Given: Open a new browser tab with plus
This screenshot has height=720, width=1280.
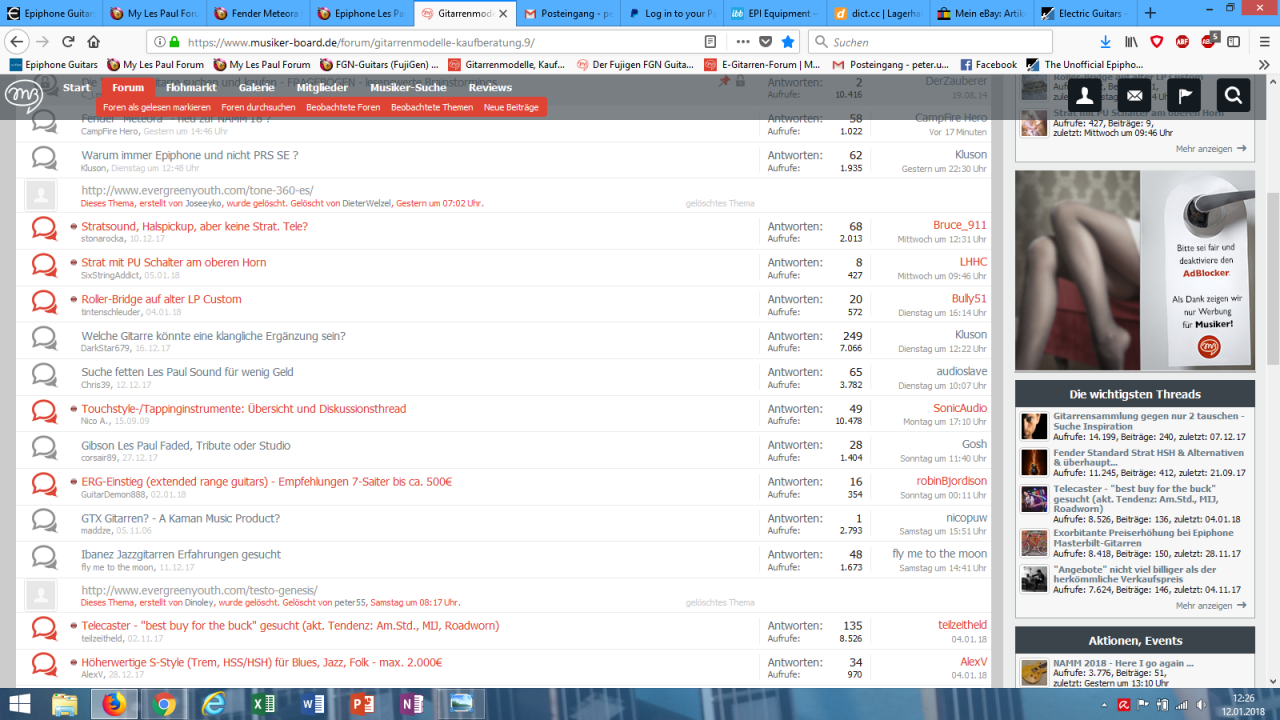Looking at the screenshot, I should coord(1150,13).
